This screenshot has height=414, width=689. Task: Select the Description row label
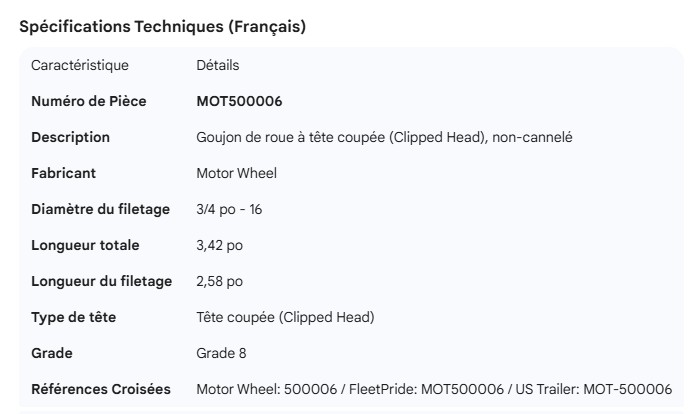(x=70, y=137)
